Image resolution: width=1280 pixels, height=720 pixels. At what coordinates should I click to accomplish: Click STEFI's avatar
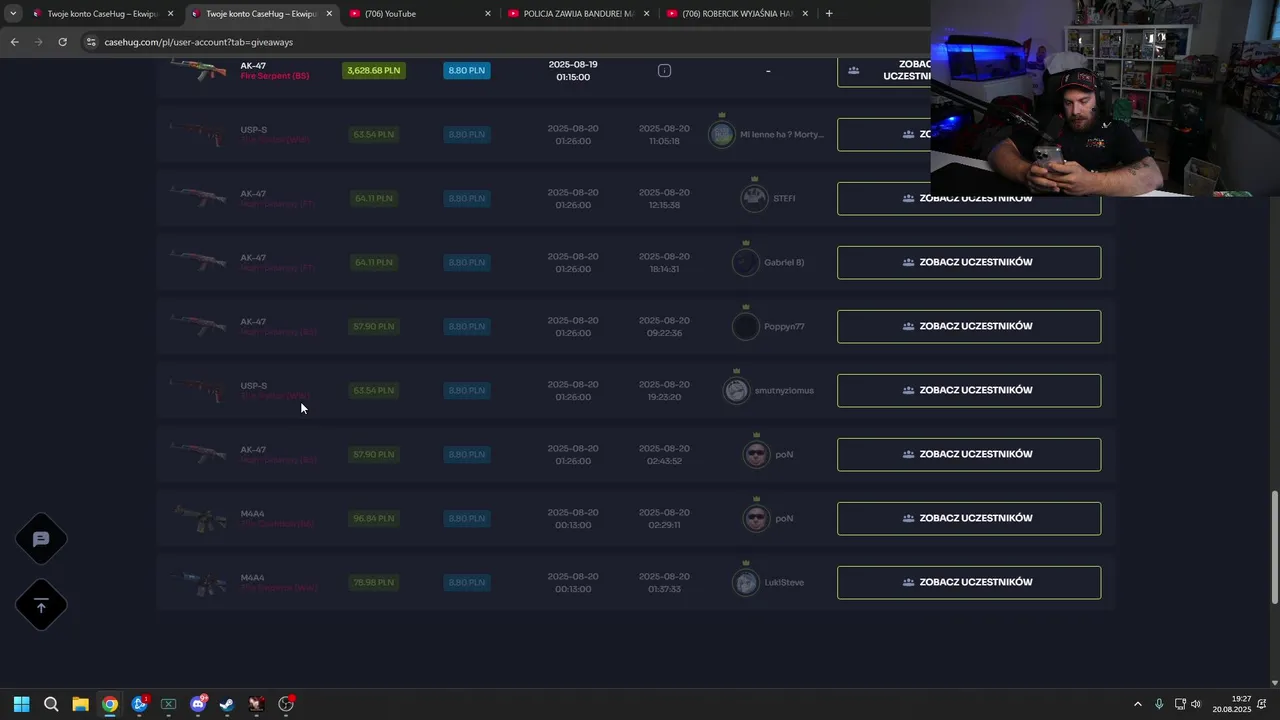click(x=754, y=198)
